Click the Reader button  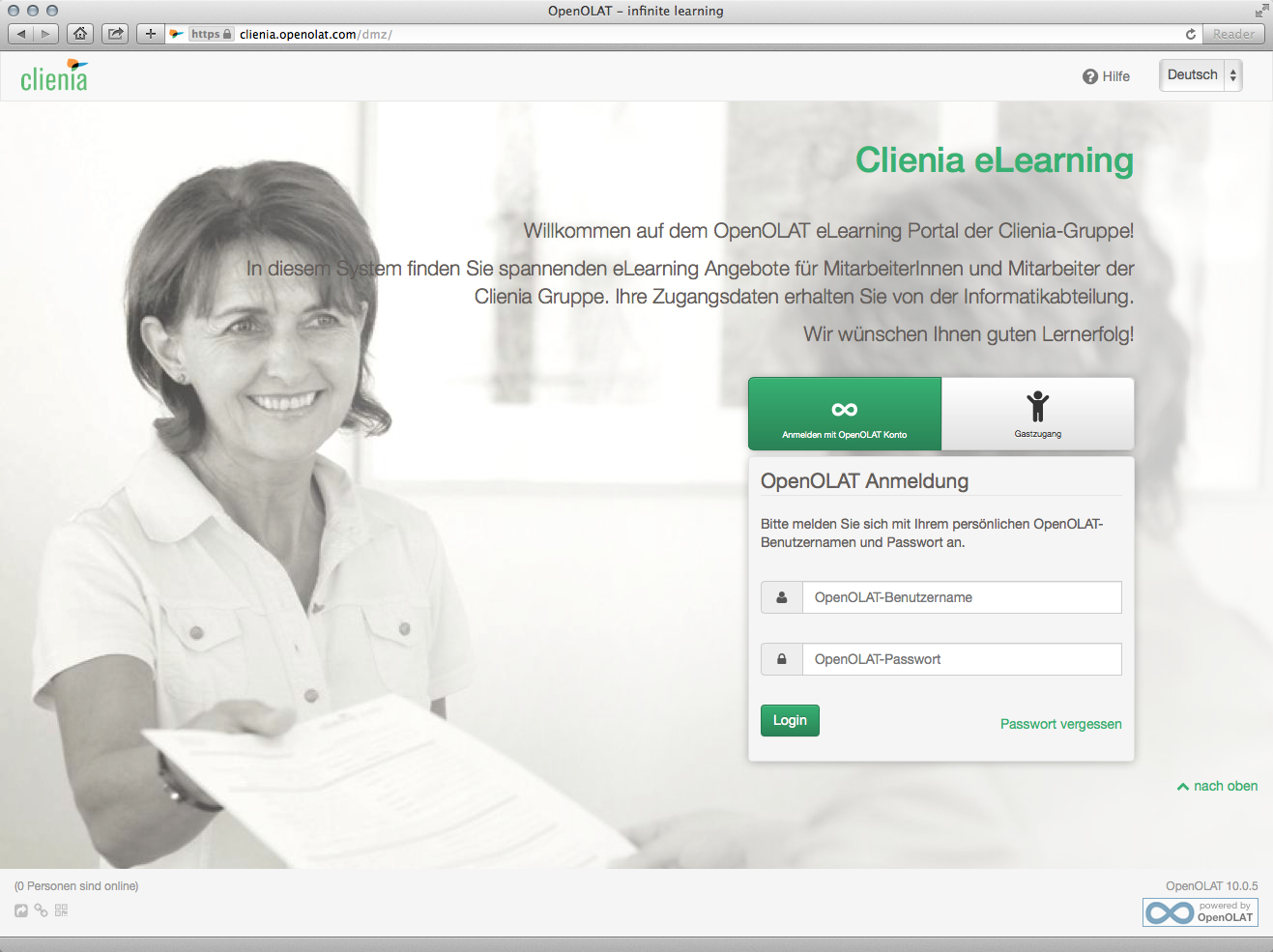click(1233, 34)
